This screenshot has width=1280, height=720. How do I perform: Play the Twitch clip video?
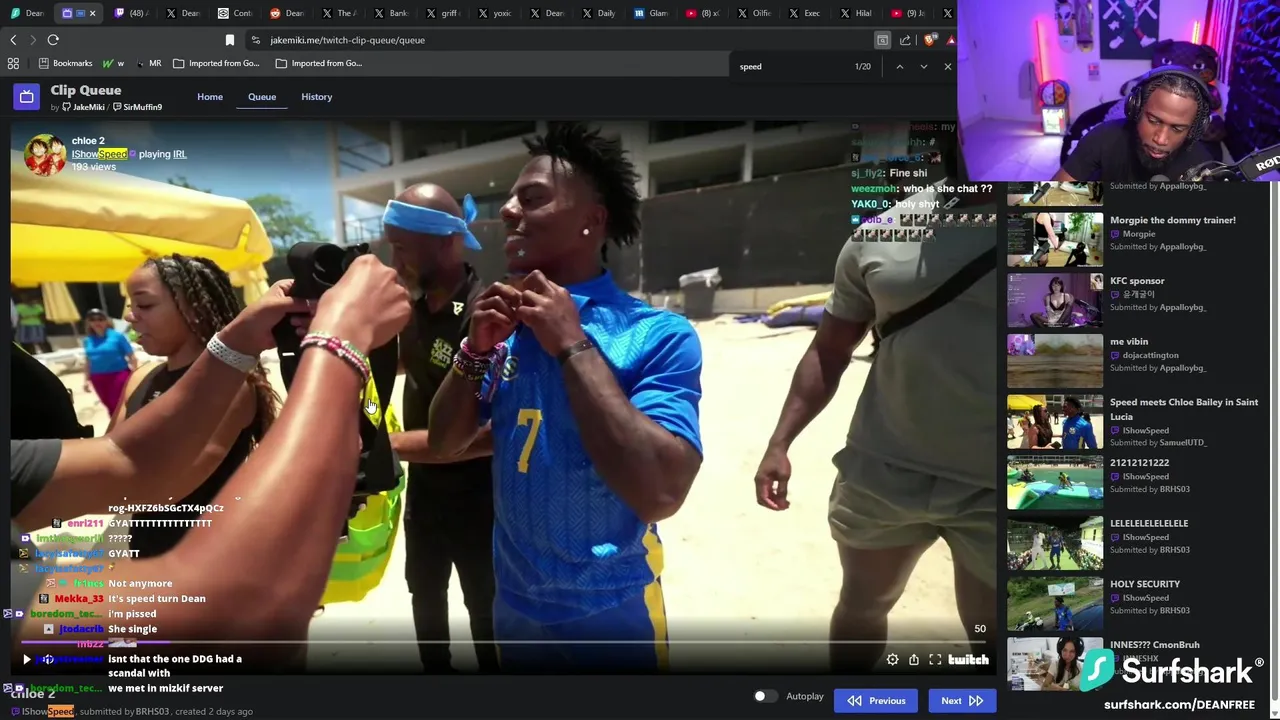(27, 660)
